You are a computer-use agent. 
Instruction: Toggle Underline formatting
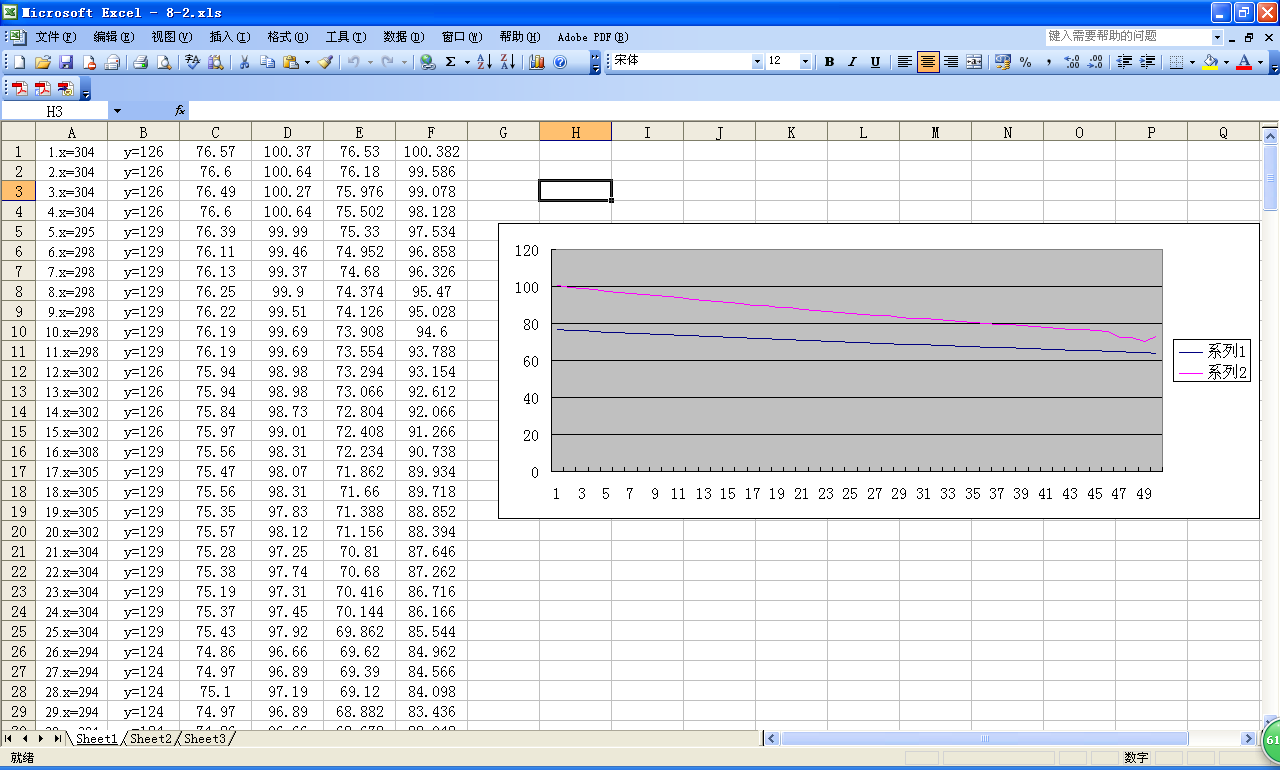pyautogui.click(x=875, y=62)
